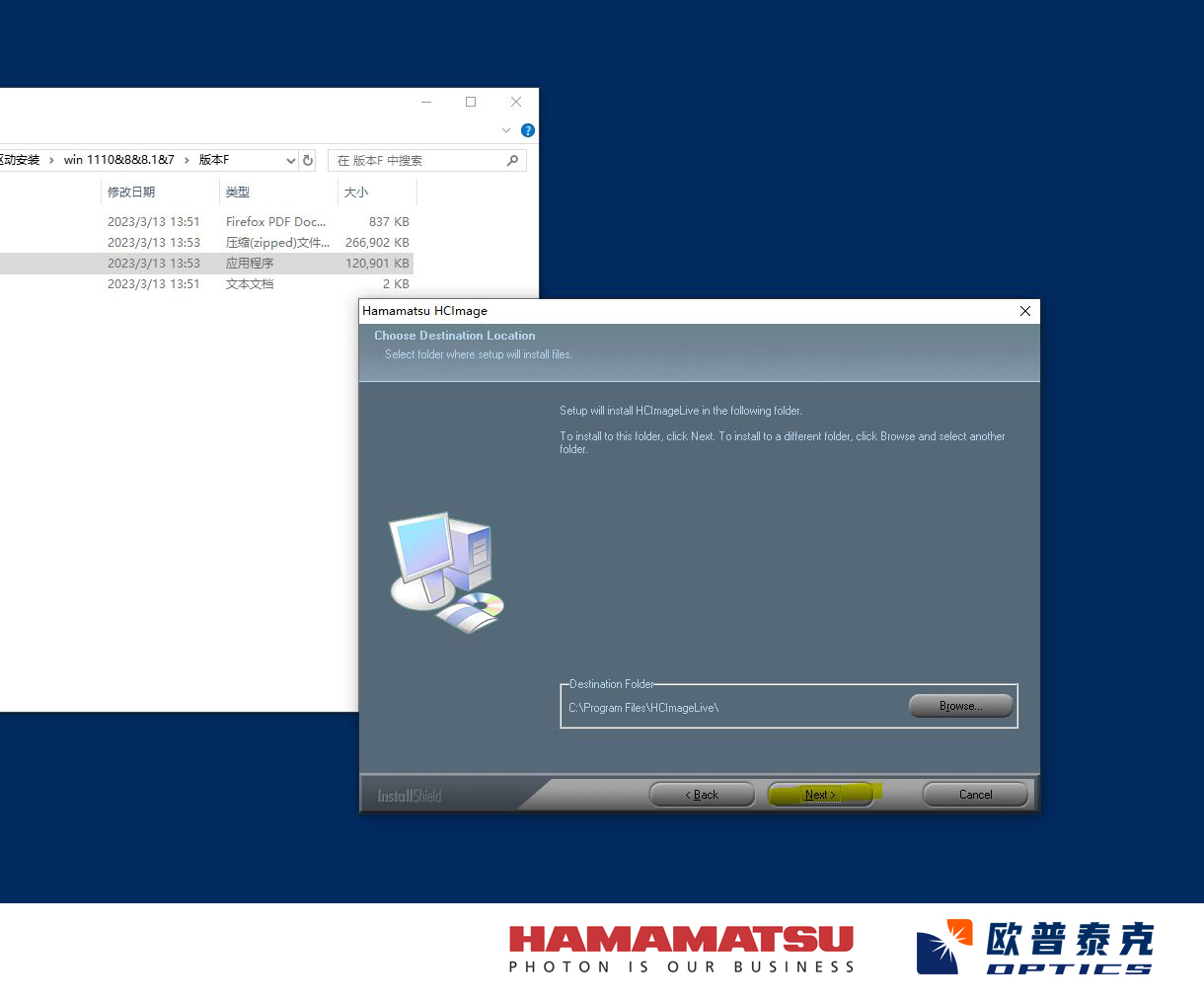Browse for a different destination folder
Viewport: 1204px width, 1003px height.
(x=960, y=706)
